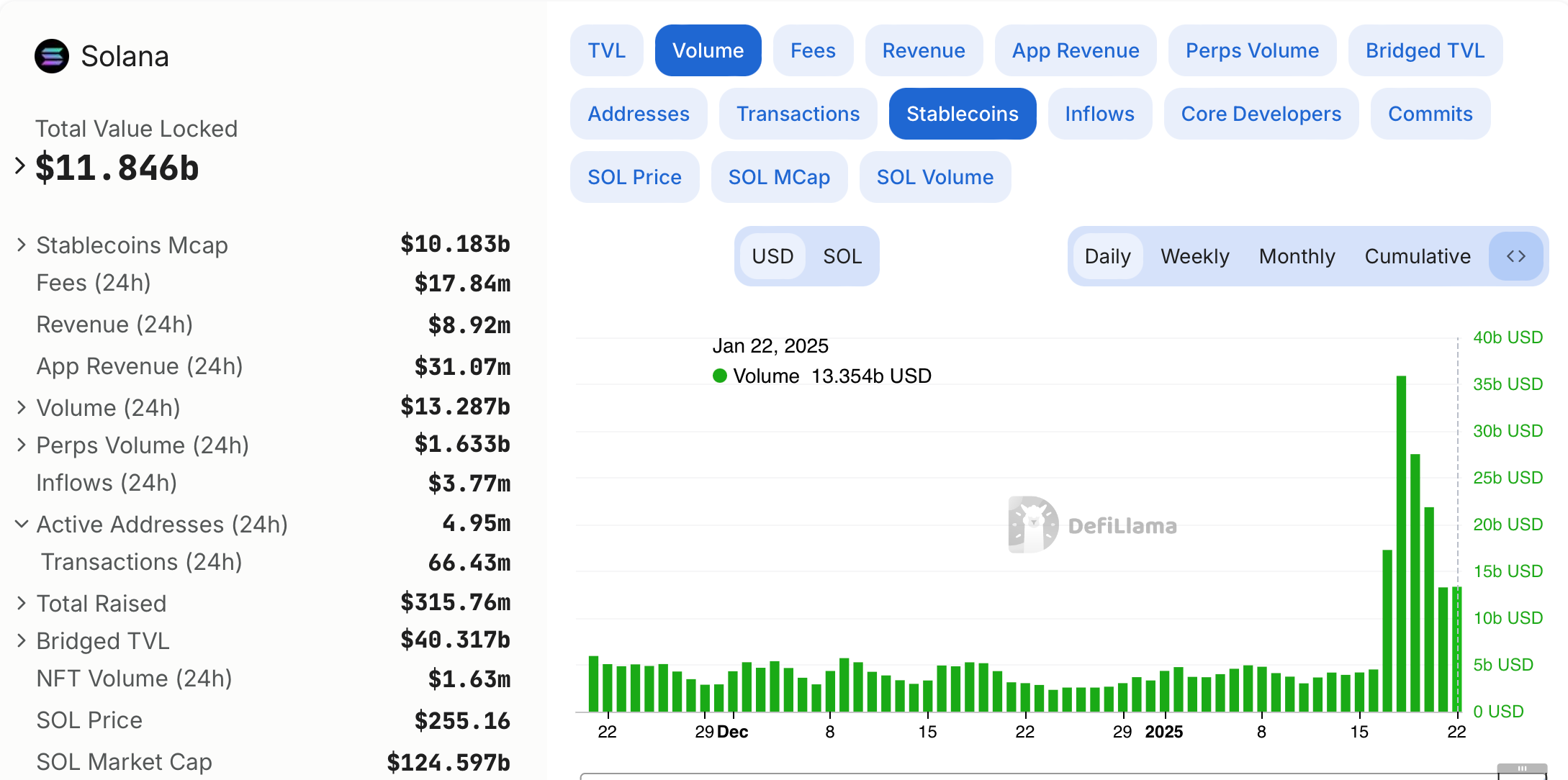Collapse the Active Addresses (24h) row
This screenshot has height=780, width=1568.
tap(22, 524)
